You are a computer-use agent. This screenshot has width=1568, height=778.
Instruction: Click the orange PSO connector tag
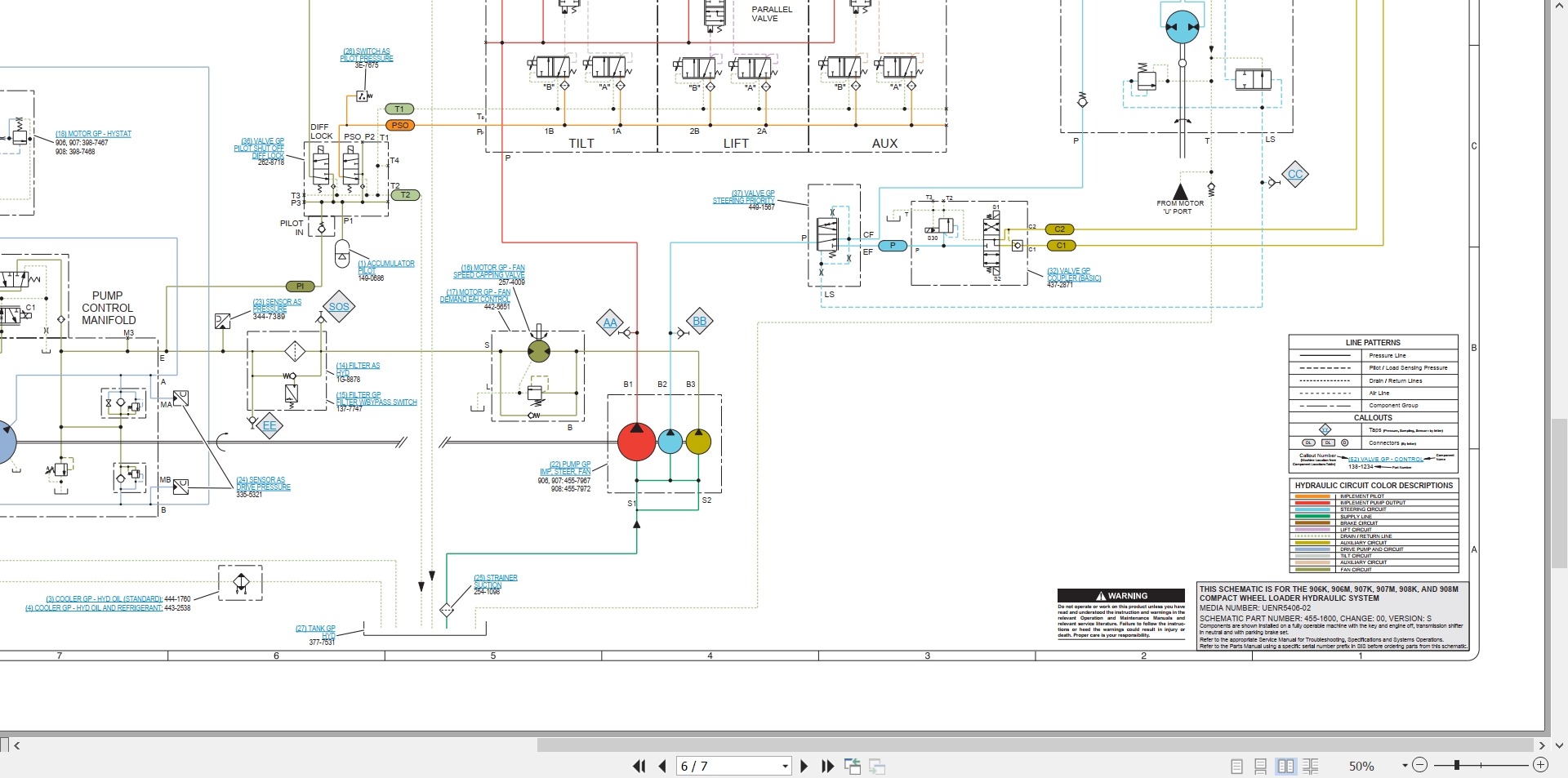[x=400, y=125]
